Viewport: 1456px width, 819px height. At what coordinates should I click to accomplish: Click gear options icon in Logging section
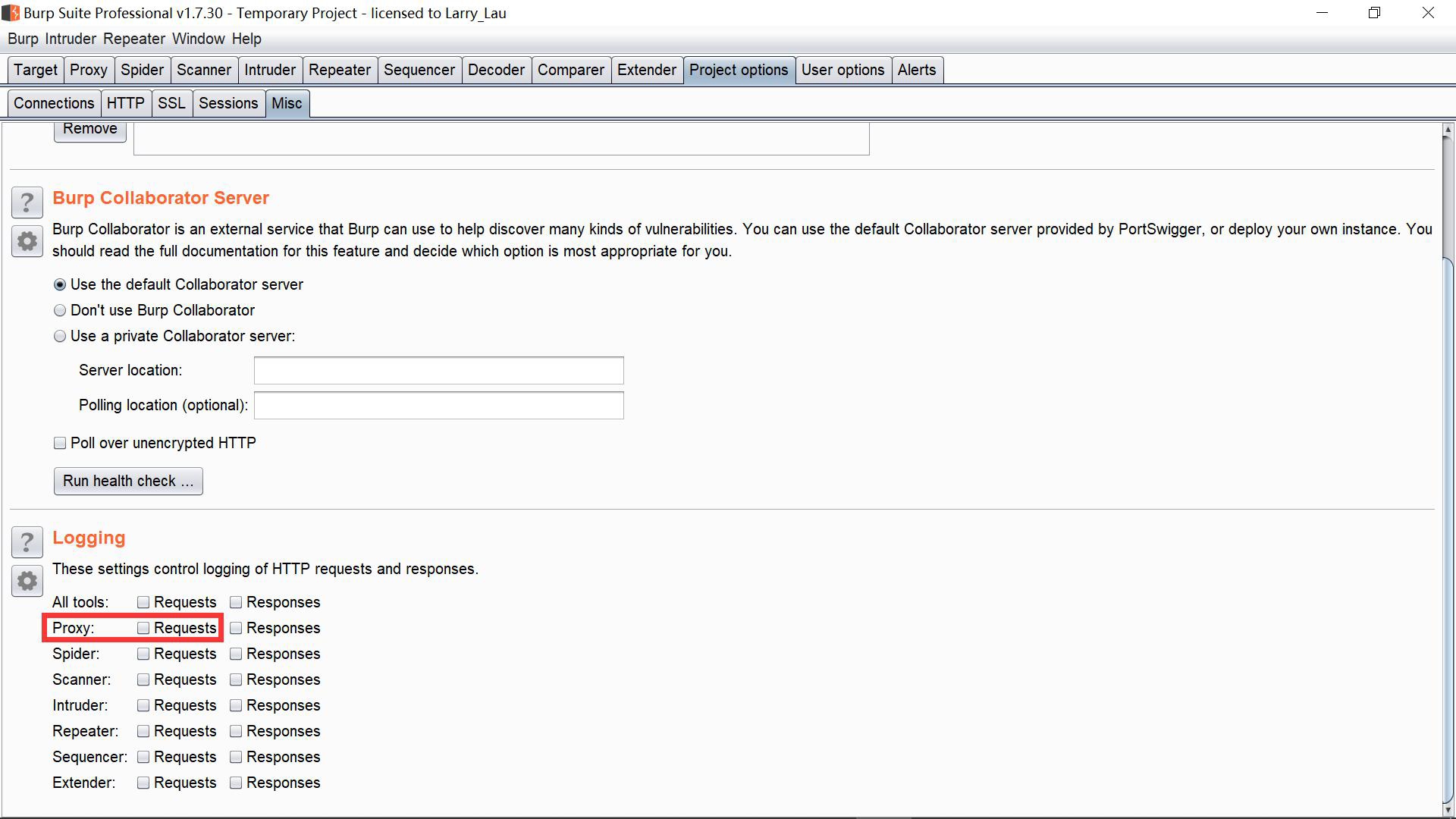(27, 581)
